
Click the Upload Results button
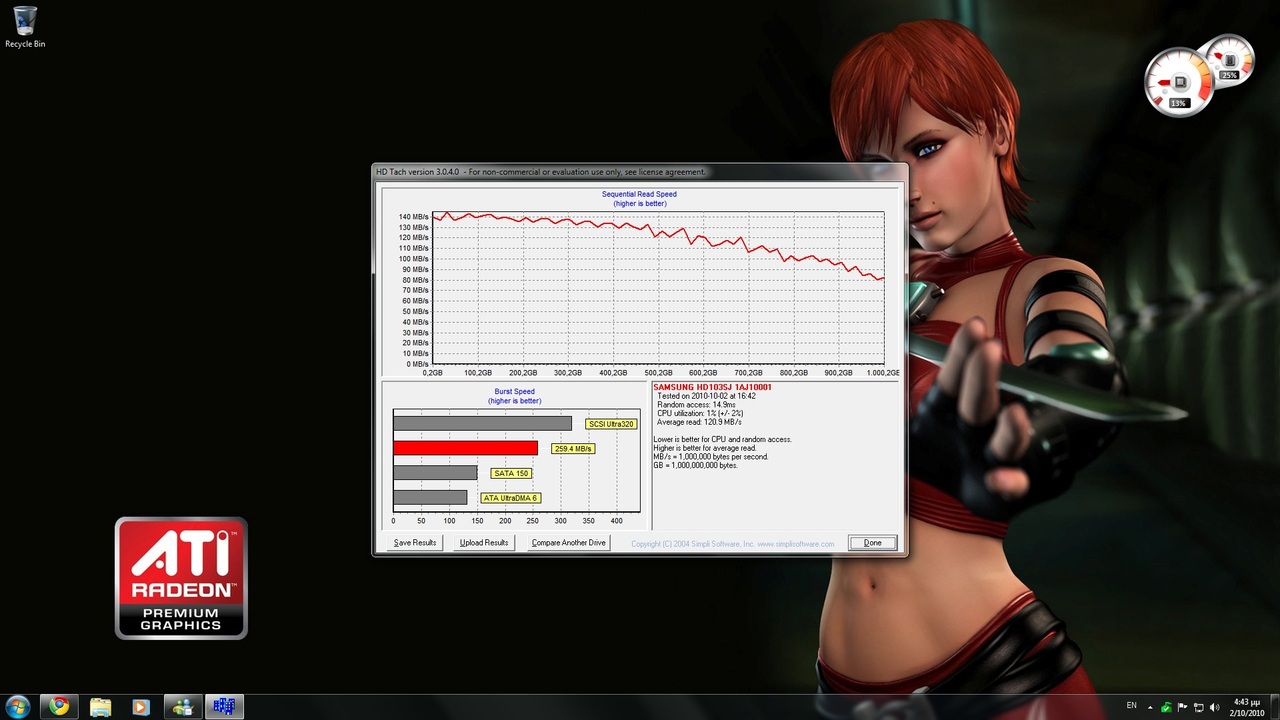click(x=484, y=543)
